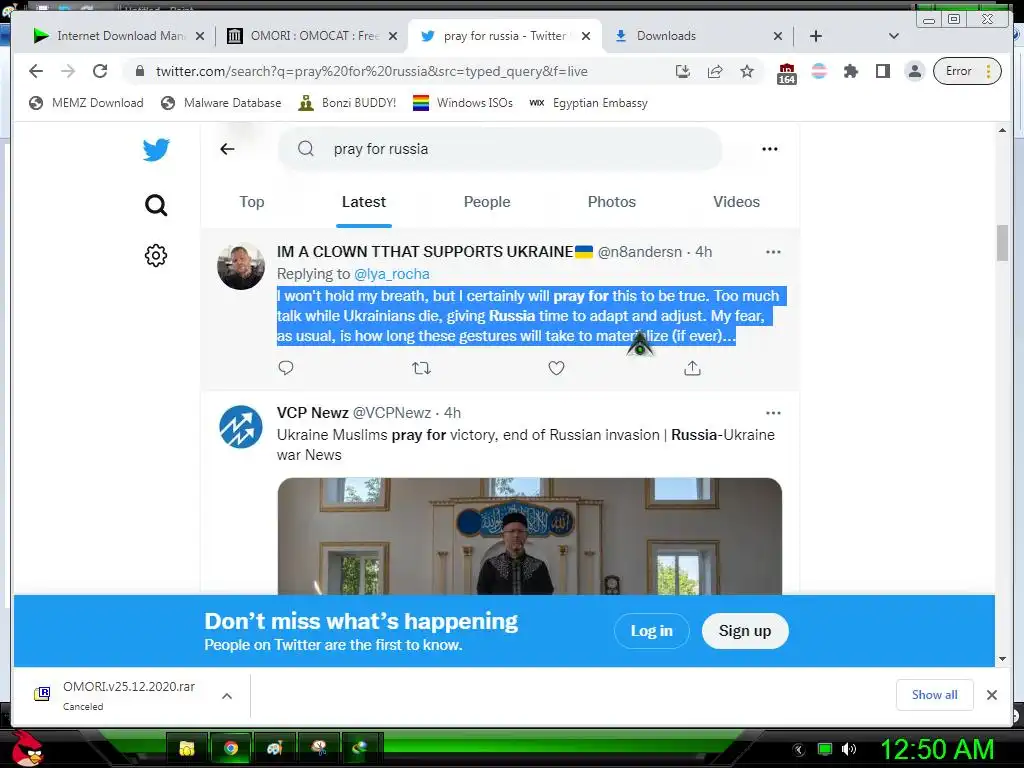Open n8andersn profile avatar
This screenshot has width=1024, height=768.
(241, 266)
